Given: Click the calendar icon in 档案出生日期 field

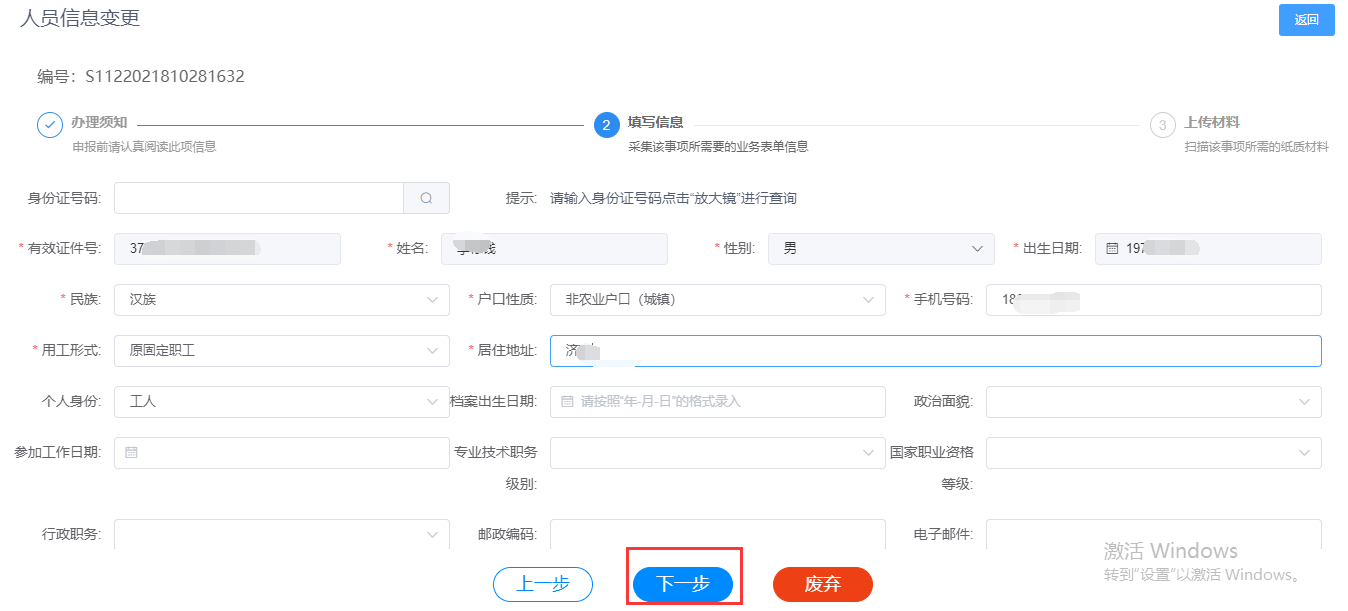Looking at the screenshot, I should tap(566, 401).
